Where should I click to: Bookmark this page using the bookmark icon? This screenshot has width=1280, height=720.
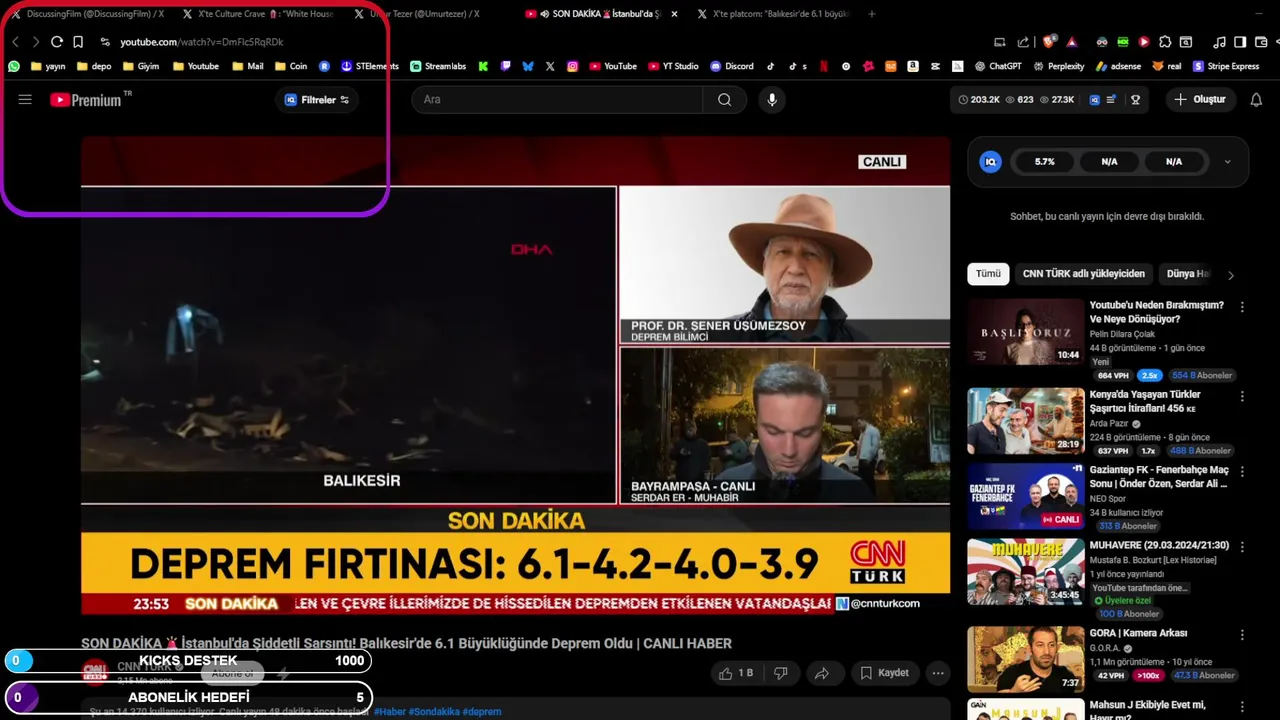click(78, 42)
